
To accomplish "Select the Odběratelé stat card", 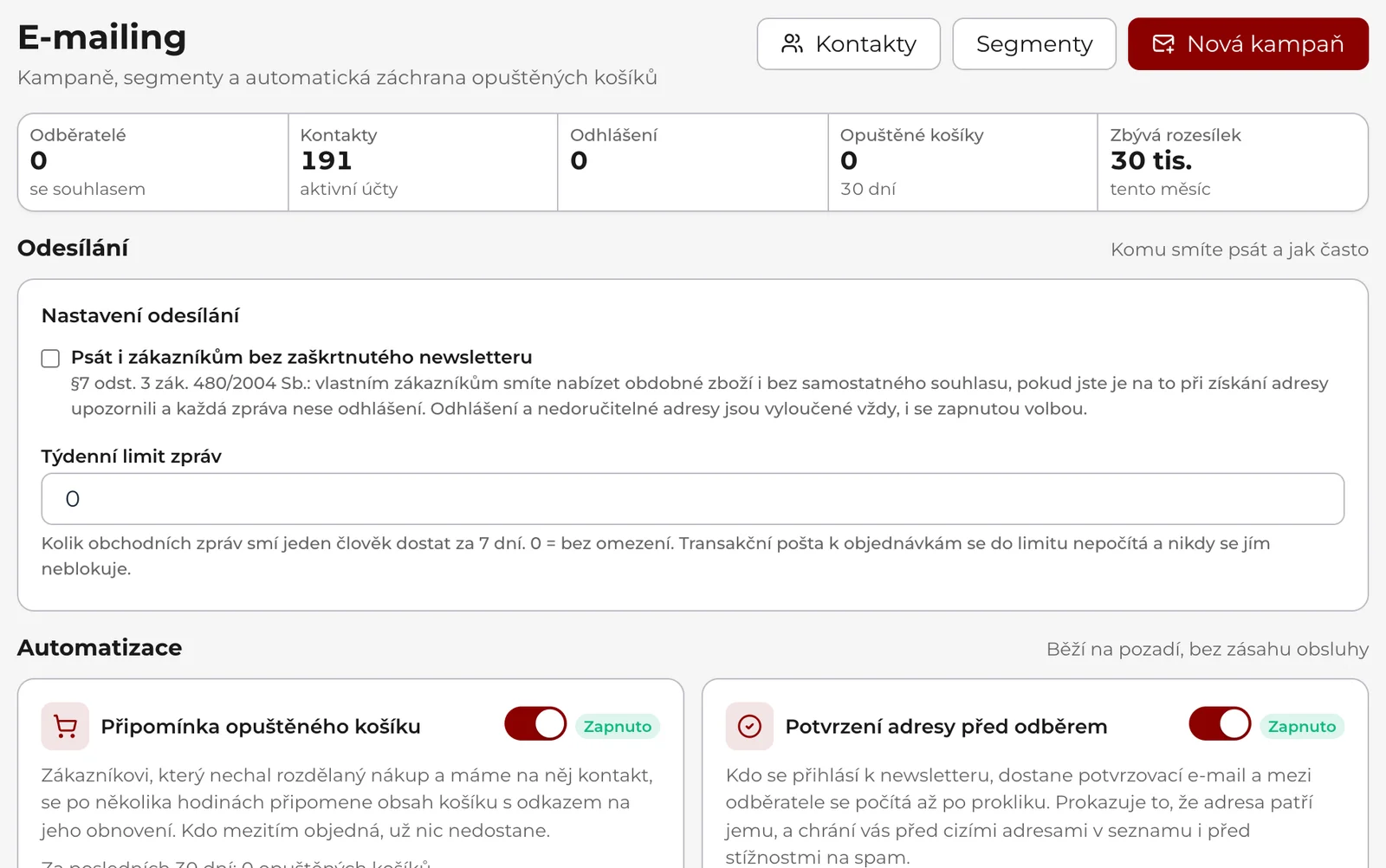I will coord(153,162).
